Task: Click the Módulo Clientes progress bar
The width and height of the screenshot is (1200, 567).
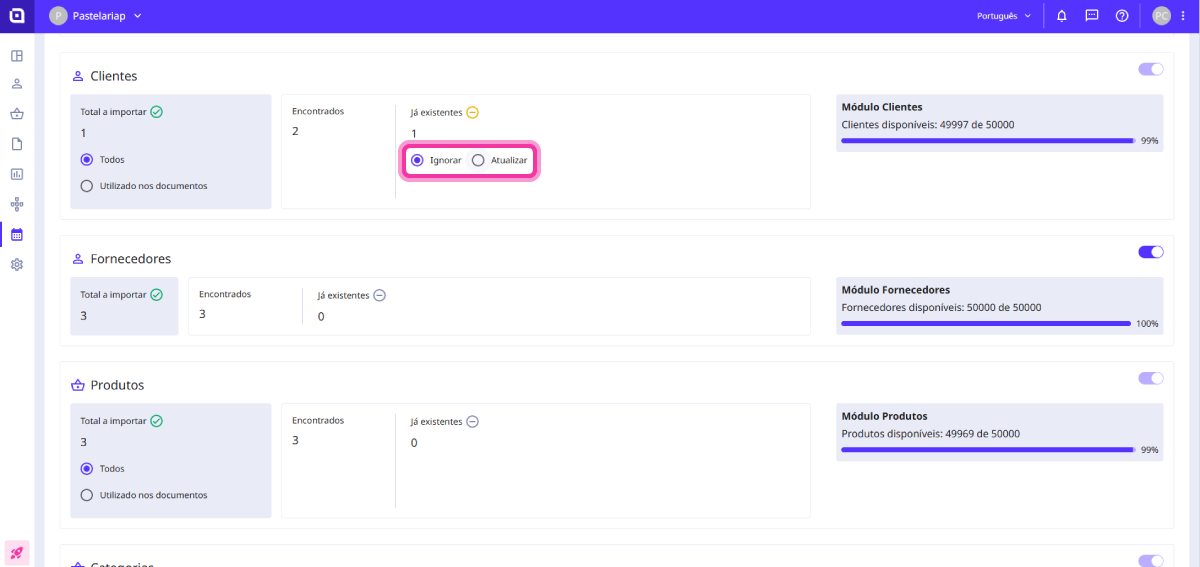Action: tap(988, 141)
